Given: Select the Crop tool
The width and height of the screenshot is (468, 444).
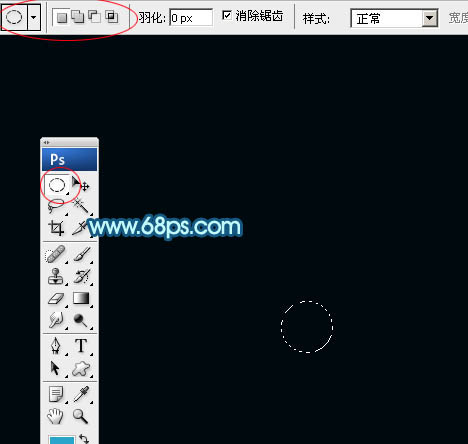Looking at the screenshot, I should coord(56,228).
